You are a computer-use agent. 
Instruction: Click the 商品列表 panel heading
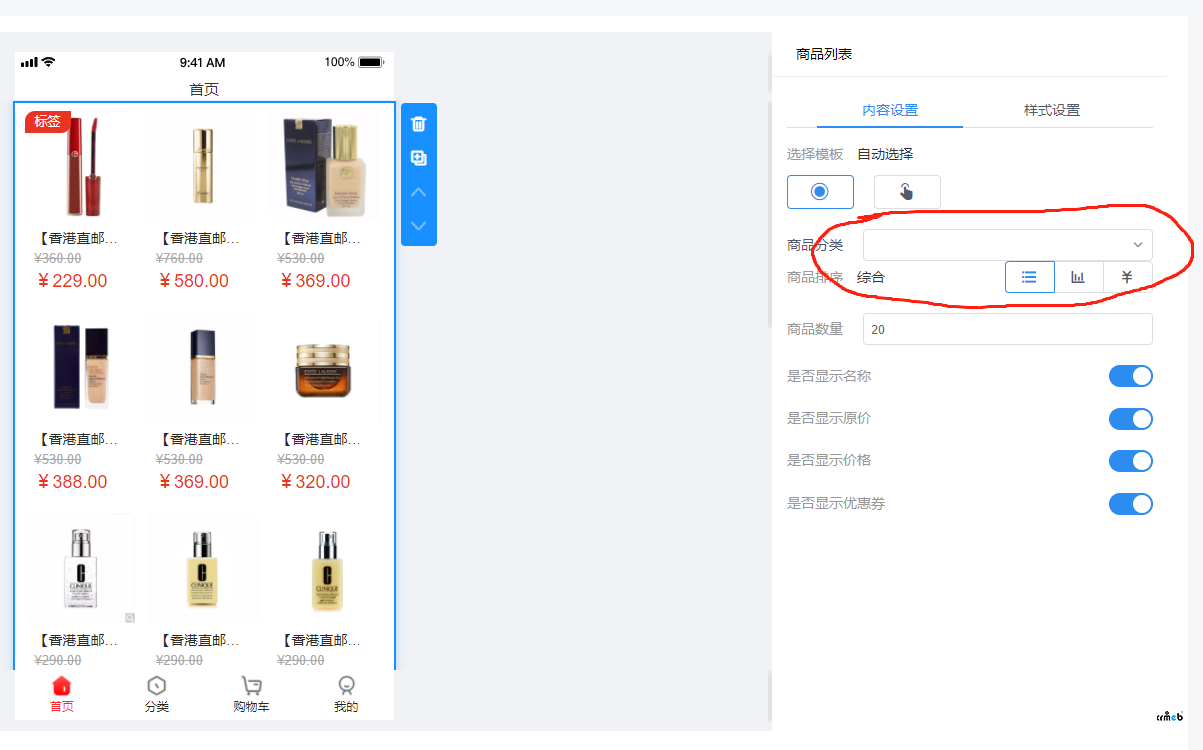(x=824, y=54)
